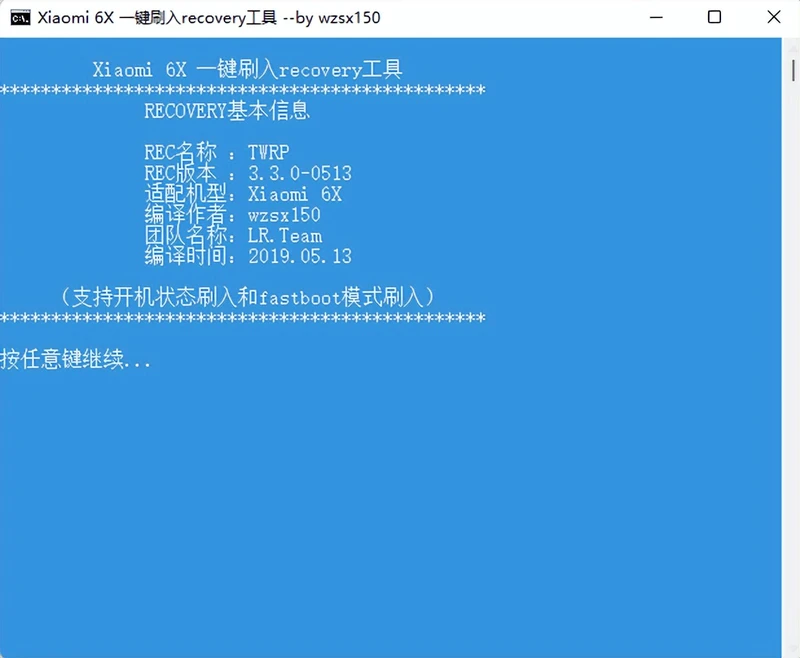Click the '按任意键继续...' prompt
This screenshot has width=800, height=658.
click(76, 359)
